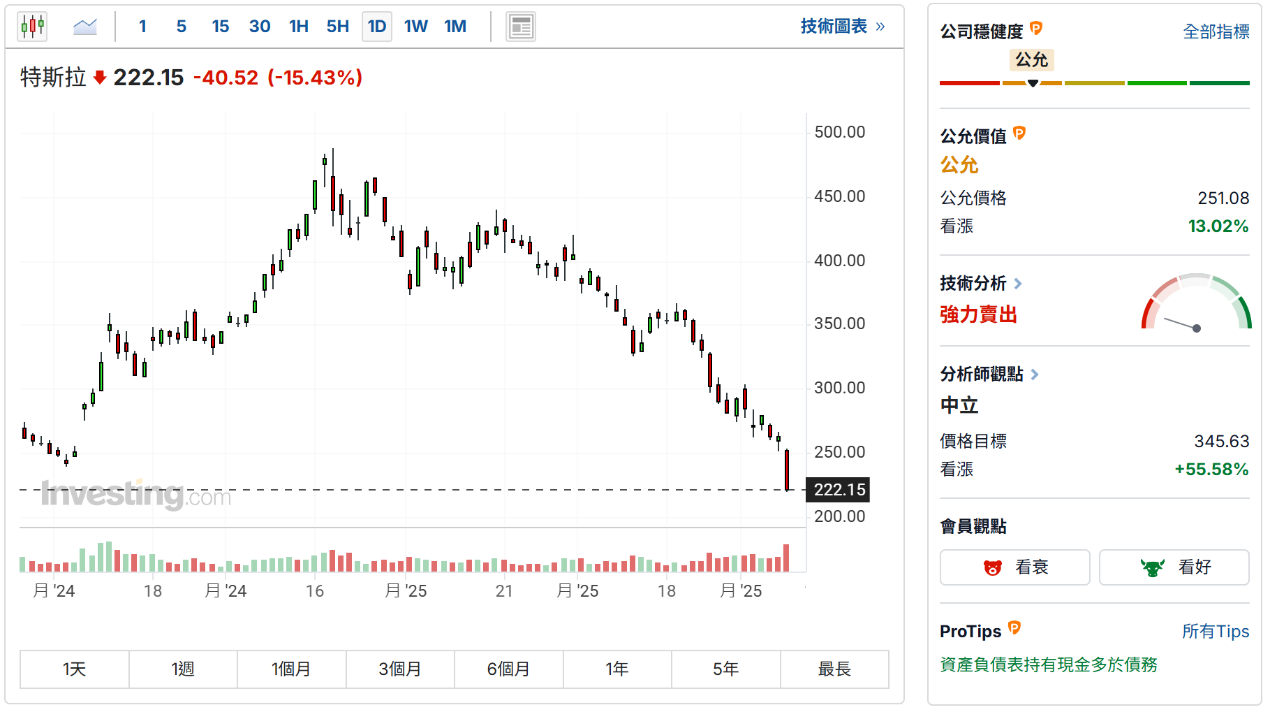The height and width of the screenshot is (712, 1270).
Task: Select the 1天 range tab
Action: 74,669
